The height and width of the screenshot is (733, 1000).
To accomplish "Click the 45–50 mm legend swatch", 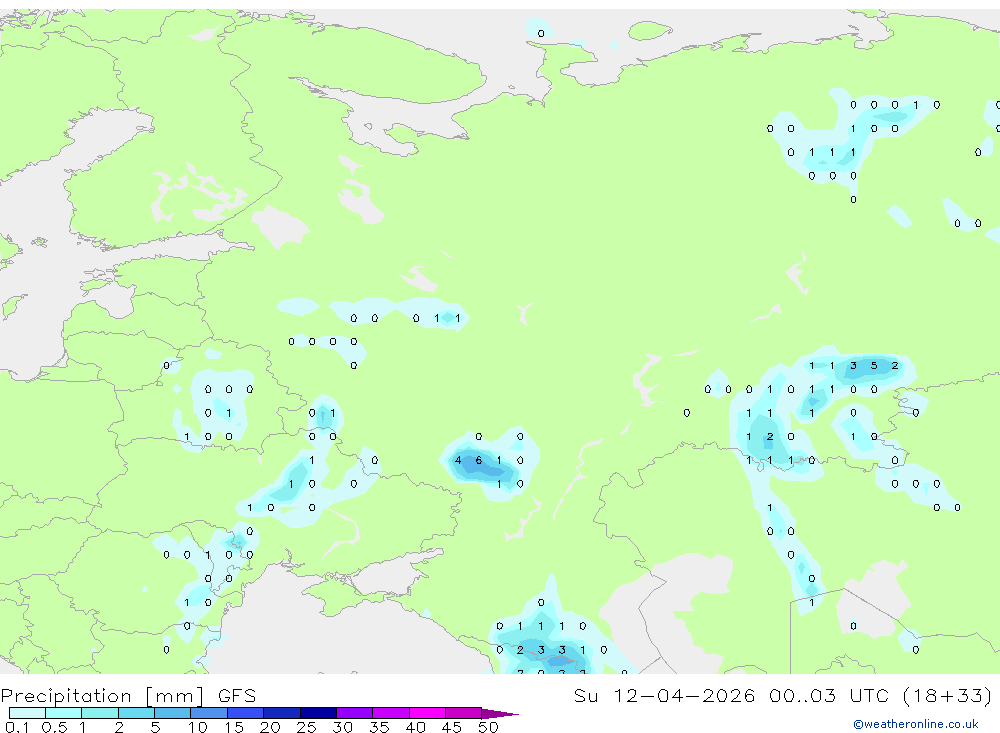I will [464, 713].
